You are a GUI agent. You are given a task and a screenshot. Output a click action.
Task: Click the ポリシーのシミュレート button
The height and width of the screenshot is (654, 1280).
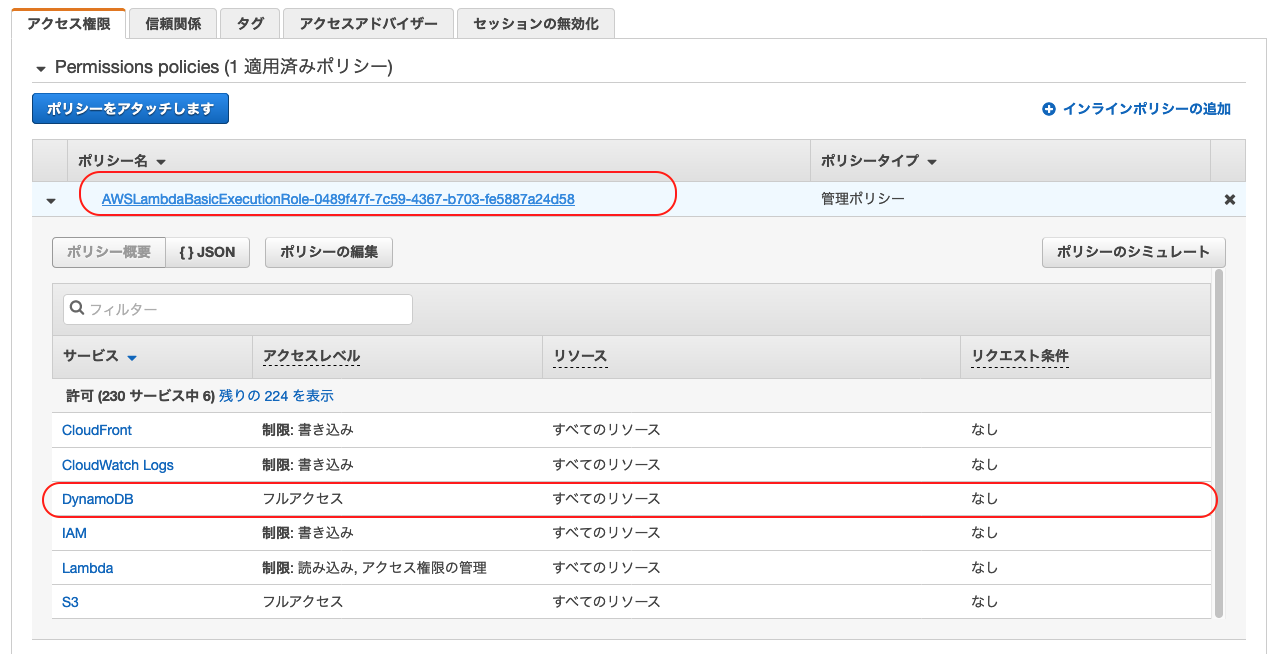1133,252
